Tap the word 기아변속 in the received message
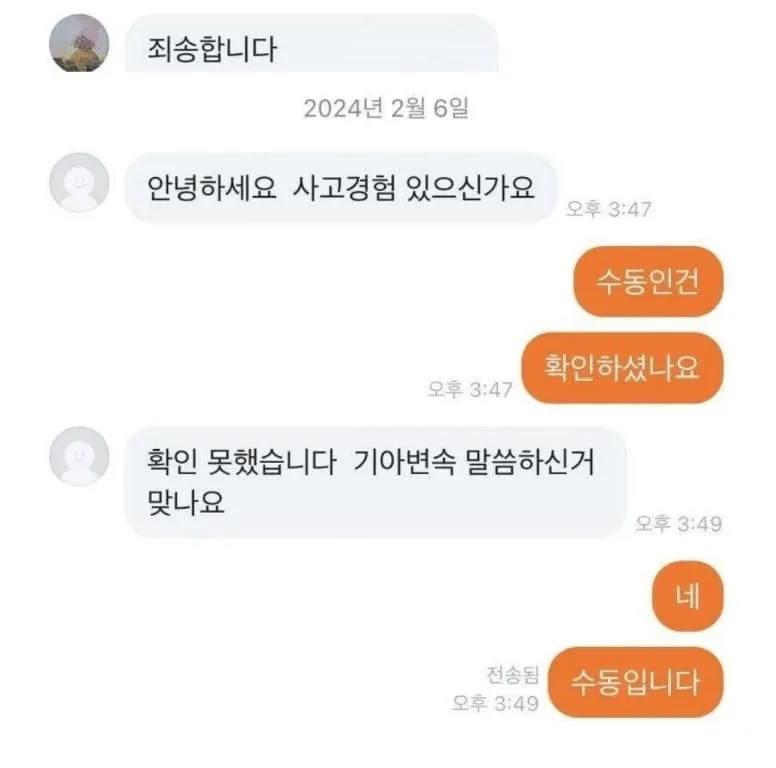Image resolution: width=776 pixels, height=768 pixels. pos(403,461)
